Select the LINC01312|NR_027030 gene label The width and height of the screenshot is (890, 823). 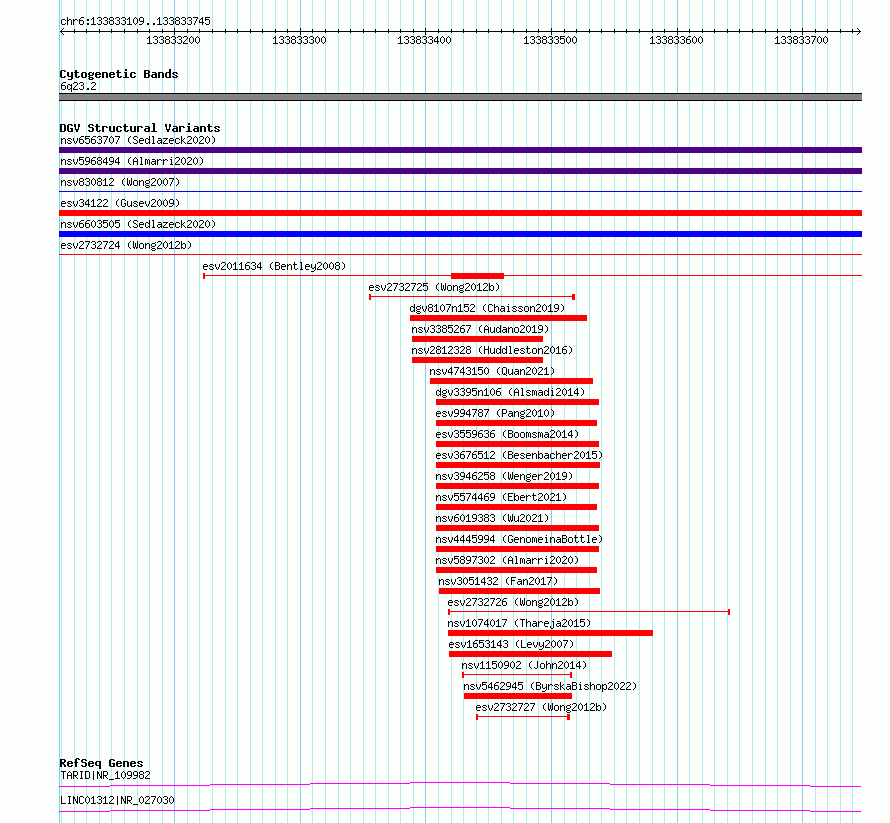coord(117,800)
